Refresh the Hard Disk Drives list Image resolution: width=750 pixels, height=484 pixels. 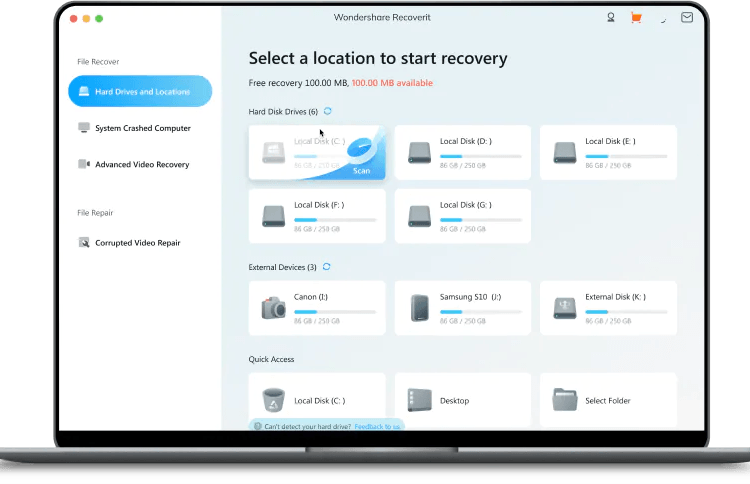pyautogui.click(x=328, y=111)
